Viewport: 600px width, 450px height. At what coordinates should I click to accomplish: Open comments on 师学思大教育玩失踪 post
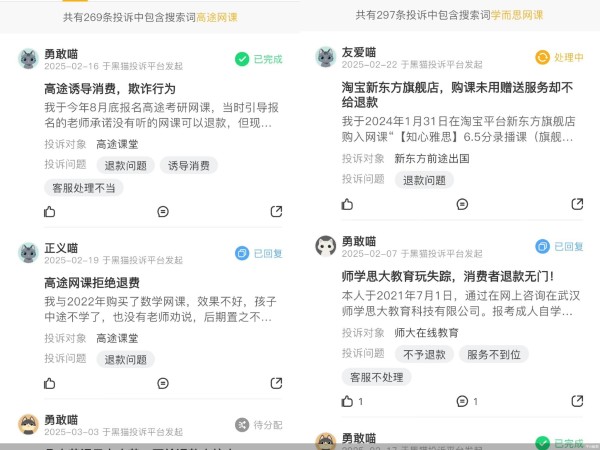pos(467,401)
